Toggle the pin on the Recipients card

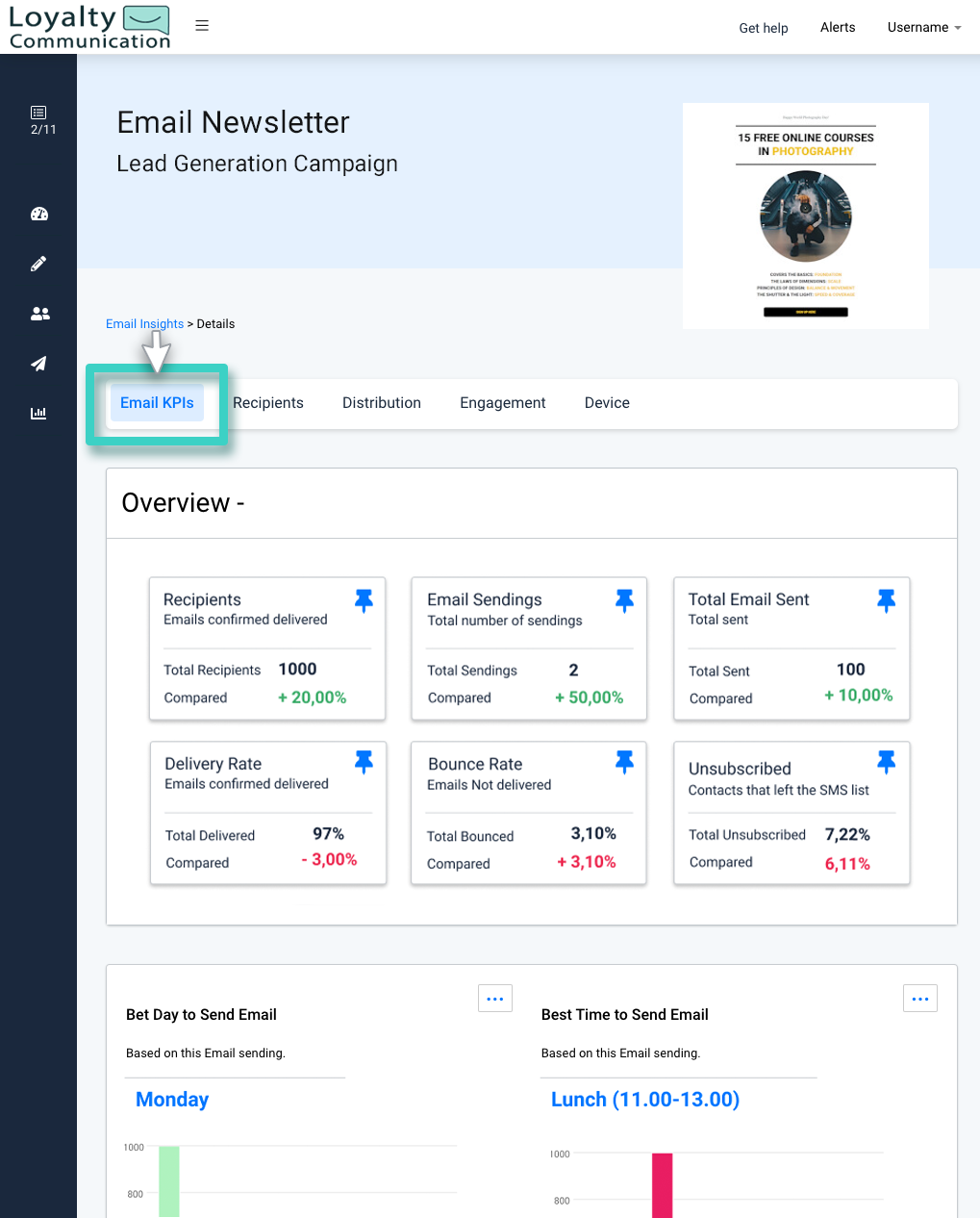coord(364,599)
